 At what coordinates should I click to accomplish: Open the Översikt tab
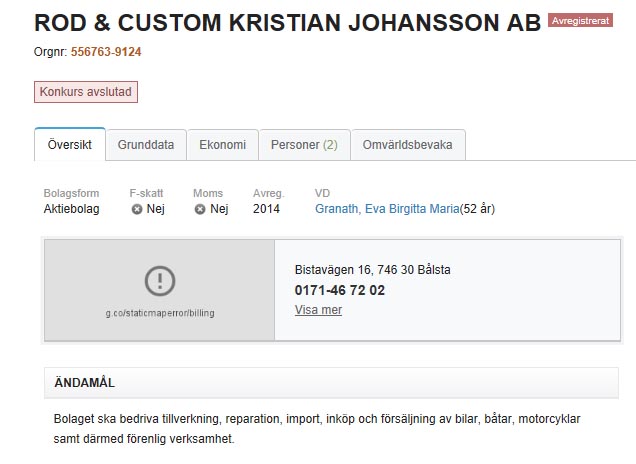tap(70, 145)
